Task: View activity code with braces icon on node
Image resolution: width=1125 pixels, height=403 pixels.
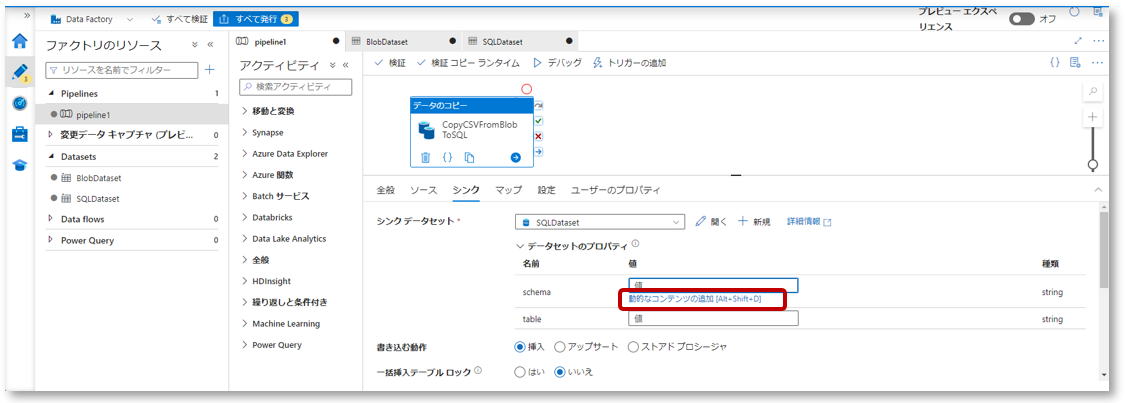Action: [x=447, y=157]
